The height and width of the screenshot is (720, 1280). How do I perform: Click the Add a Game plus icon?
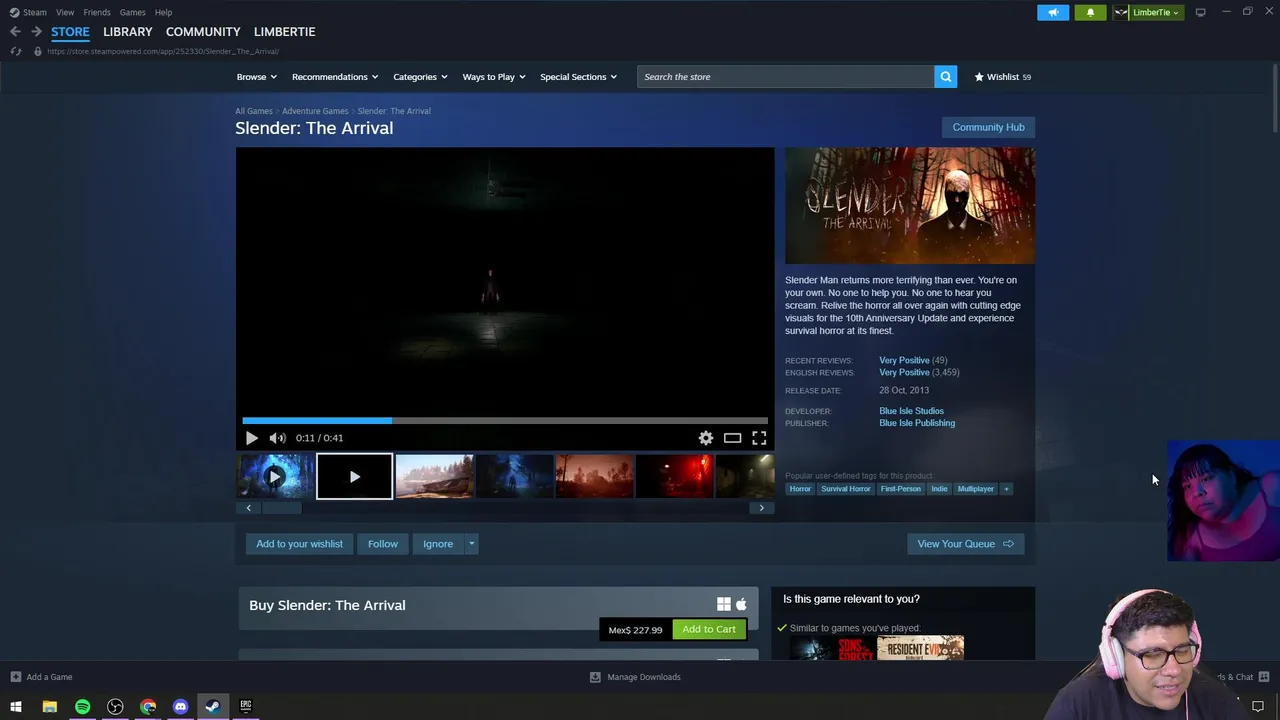point(15,677)
